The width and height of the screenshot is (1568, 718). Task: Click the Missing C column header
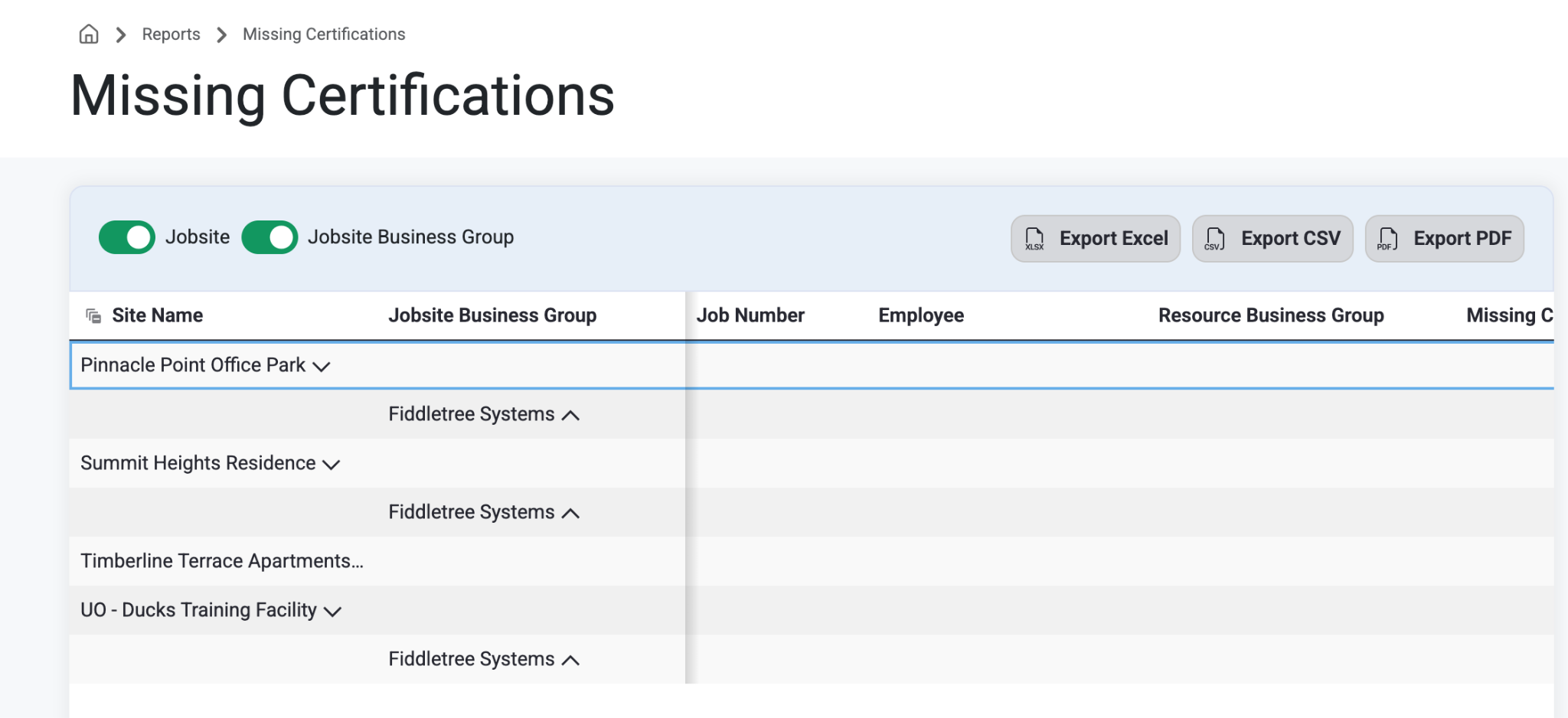1510,315
